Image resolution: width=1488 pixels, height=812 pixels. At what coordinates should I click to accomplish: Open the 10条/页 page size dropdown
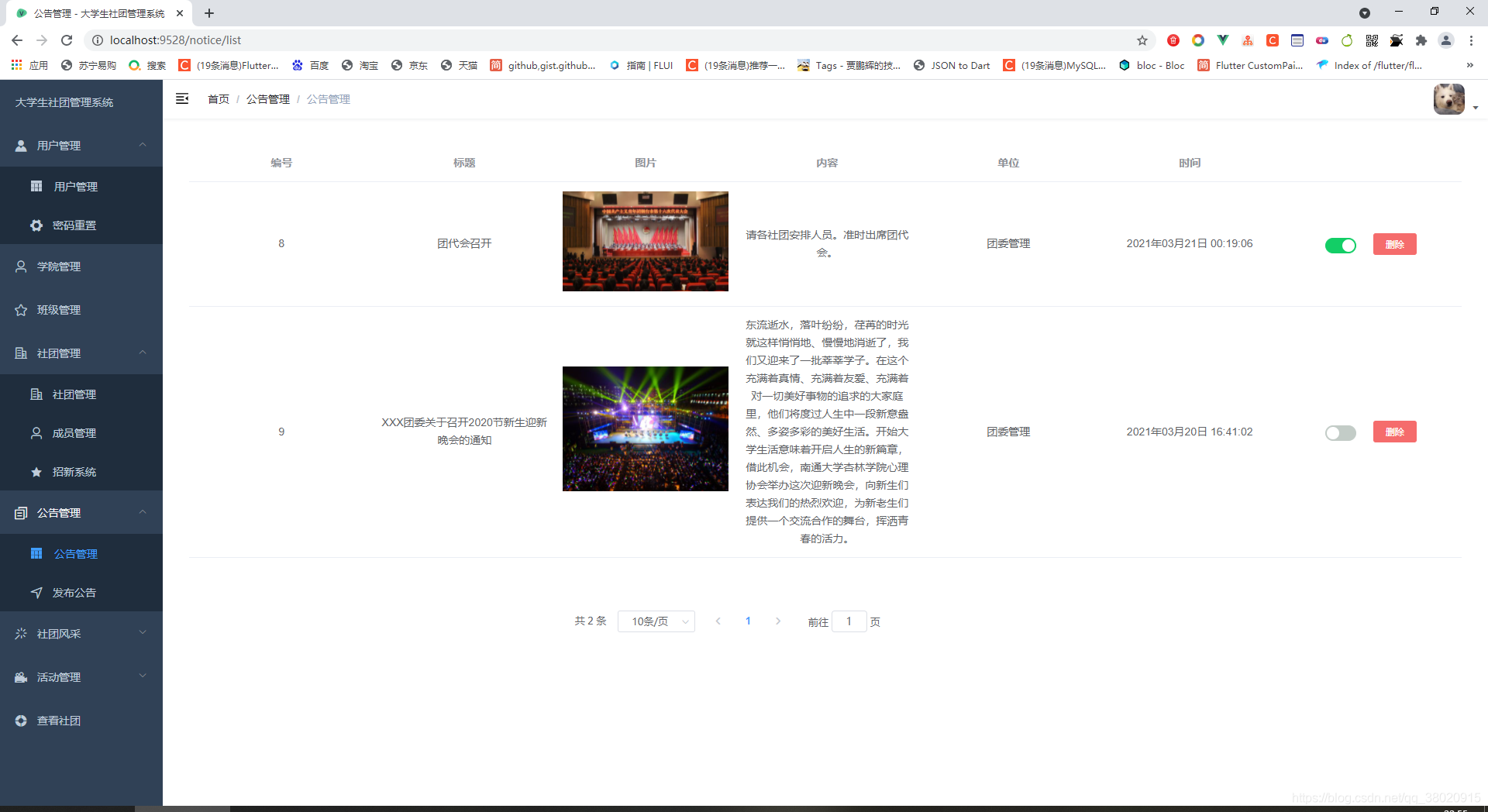pos(656,621)
